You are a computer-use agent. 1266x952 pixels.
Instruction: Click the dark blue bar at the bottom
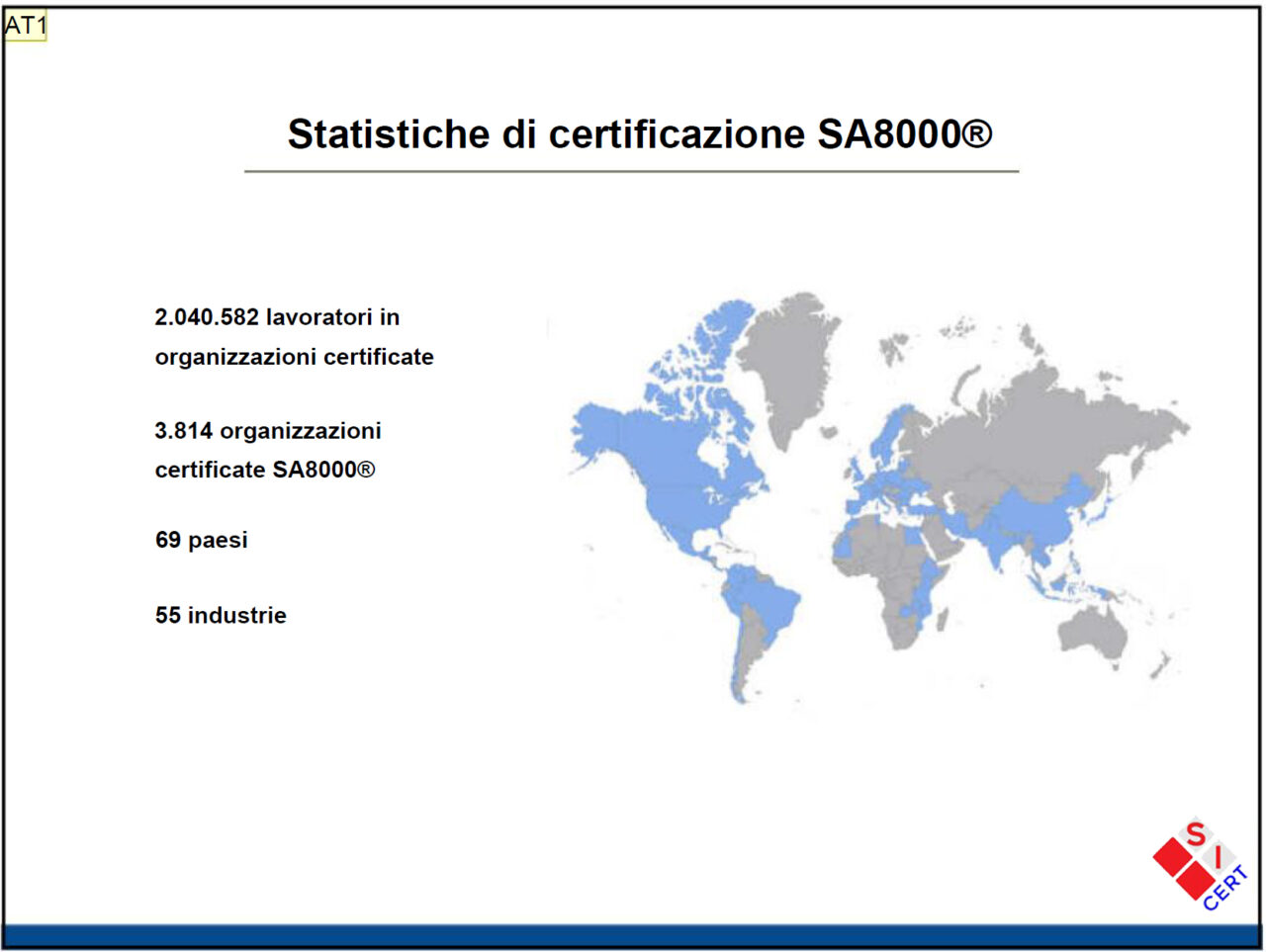tap(633, 933)
